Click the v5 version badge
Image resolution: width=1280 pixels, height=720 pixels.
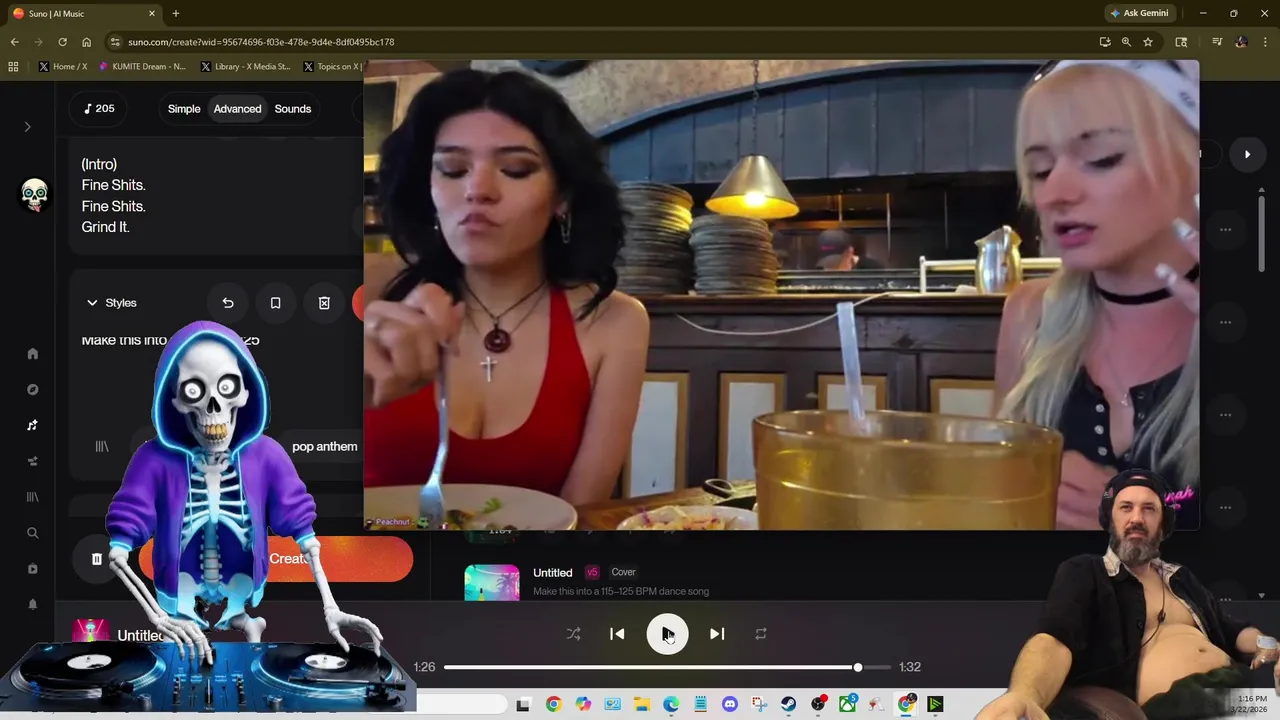[x=592, y=572]
